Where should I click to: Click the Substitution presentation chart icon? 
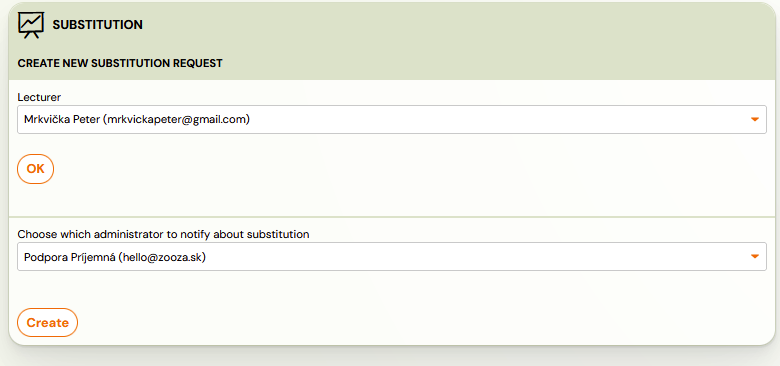(31, 25)
